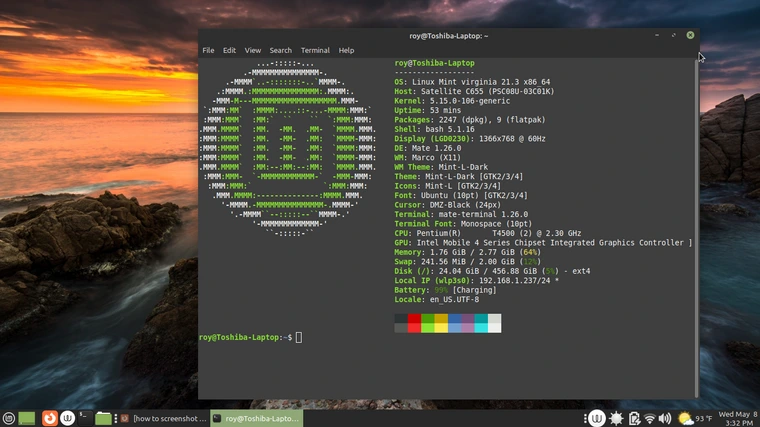Close the terminal with green X button
This screenshot has height=427, width=760.
[x=690, y=35]
